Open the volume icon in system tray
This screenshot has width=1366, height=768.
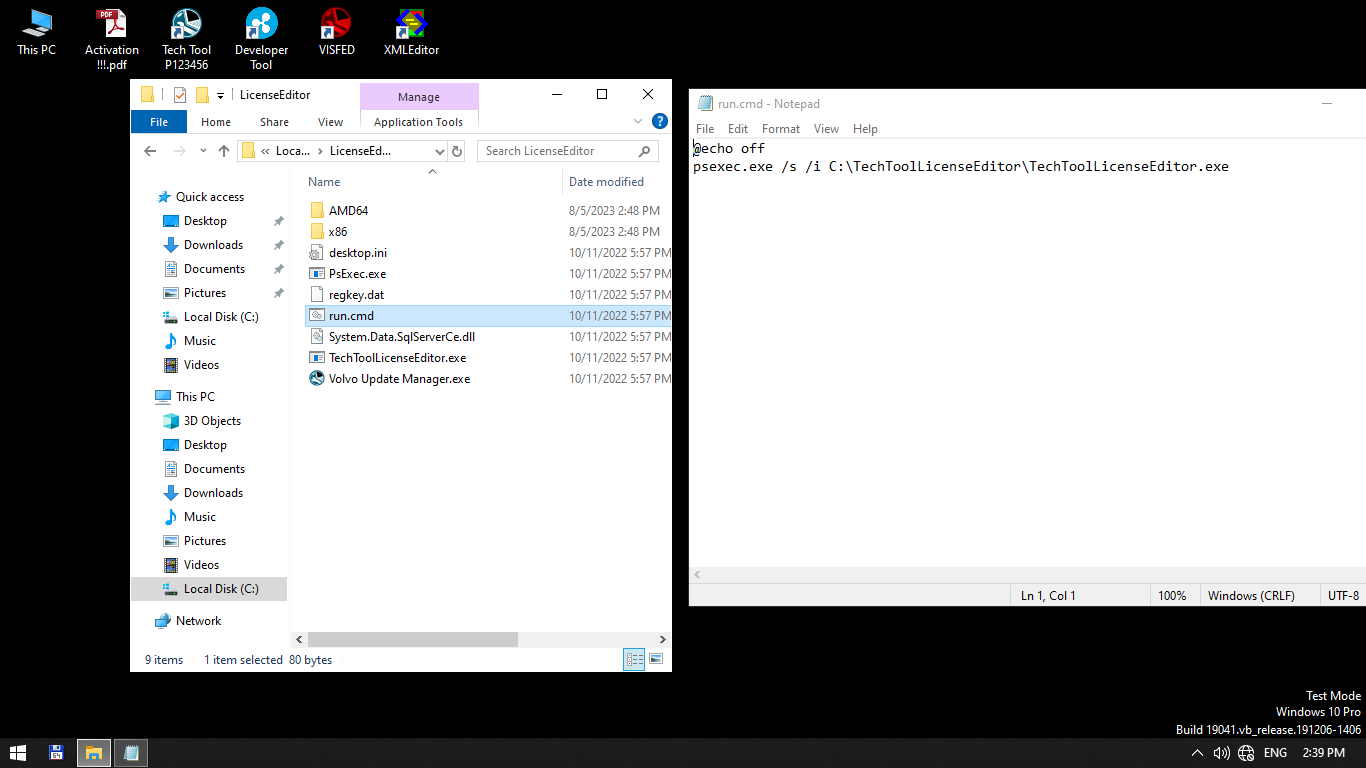pyautogui.click(x=1221, y=753)
